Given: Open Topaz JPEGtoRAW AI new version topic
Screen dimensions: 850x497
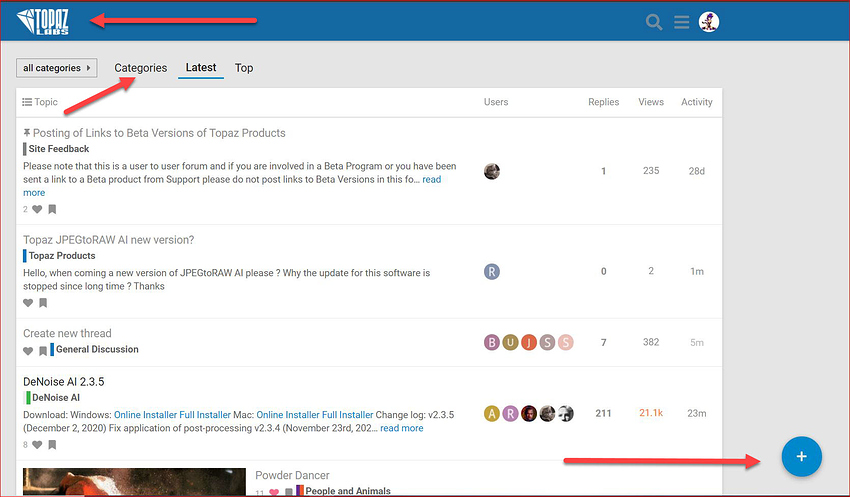Looking at the screenshot, I should (x=108, y=240).
